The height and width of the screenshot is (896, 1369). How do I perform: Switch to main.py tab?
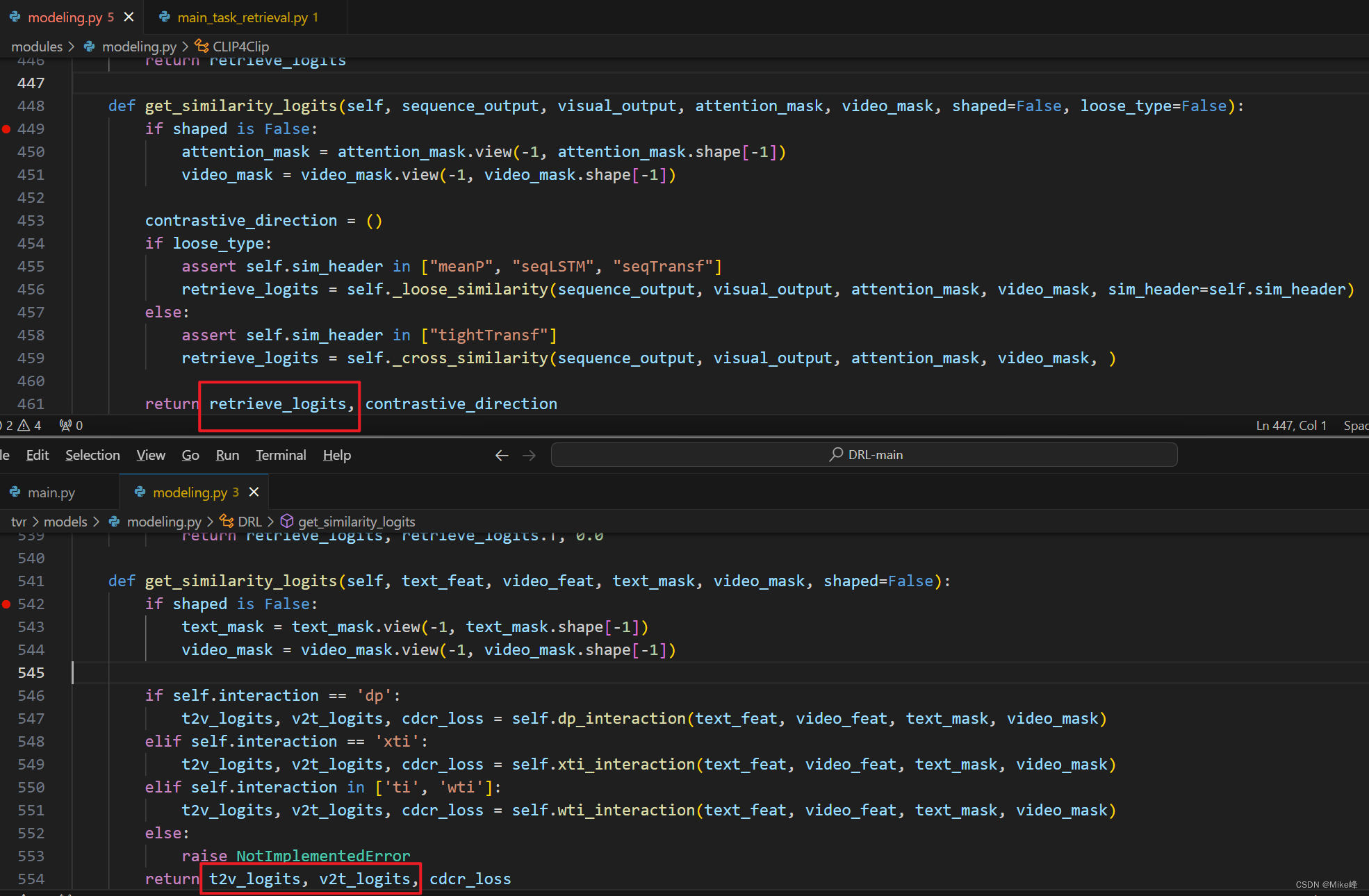click(51, 492)
